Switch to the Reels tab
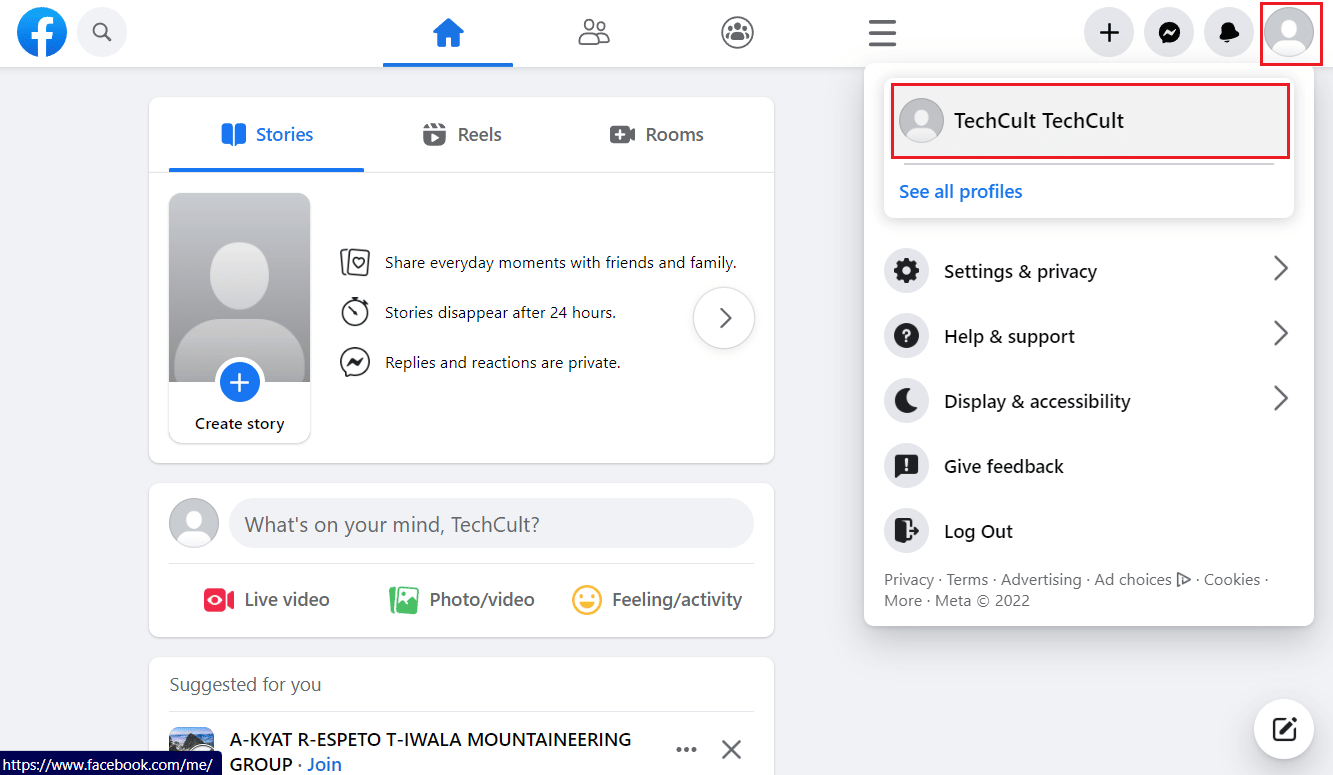 pos(461,134)
